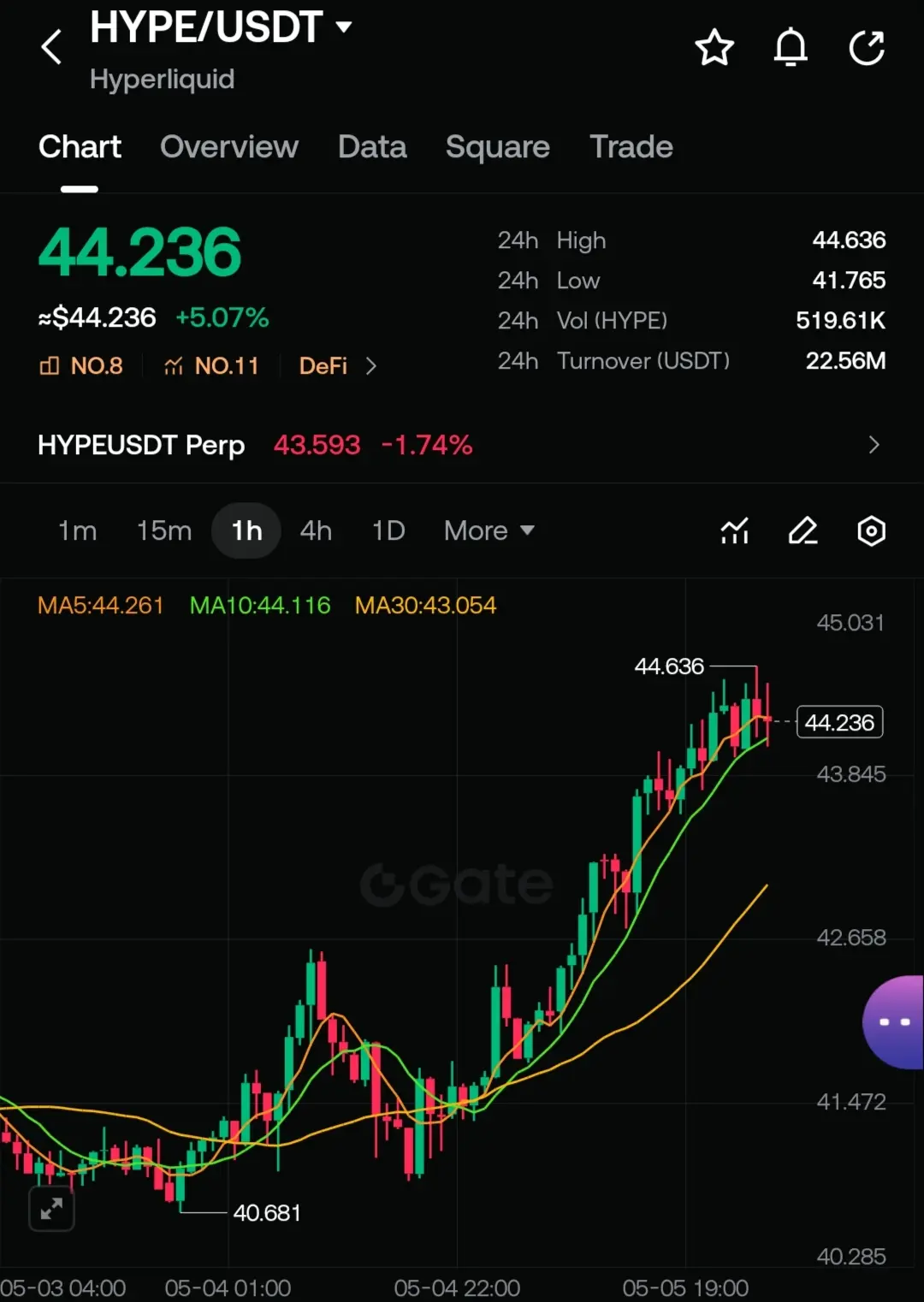This screenshot has width=924, height=1302.
Task: Click the 40.285 price axis label
Action: pyautogui.click(x=851, y=1257)
